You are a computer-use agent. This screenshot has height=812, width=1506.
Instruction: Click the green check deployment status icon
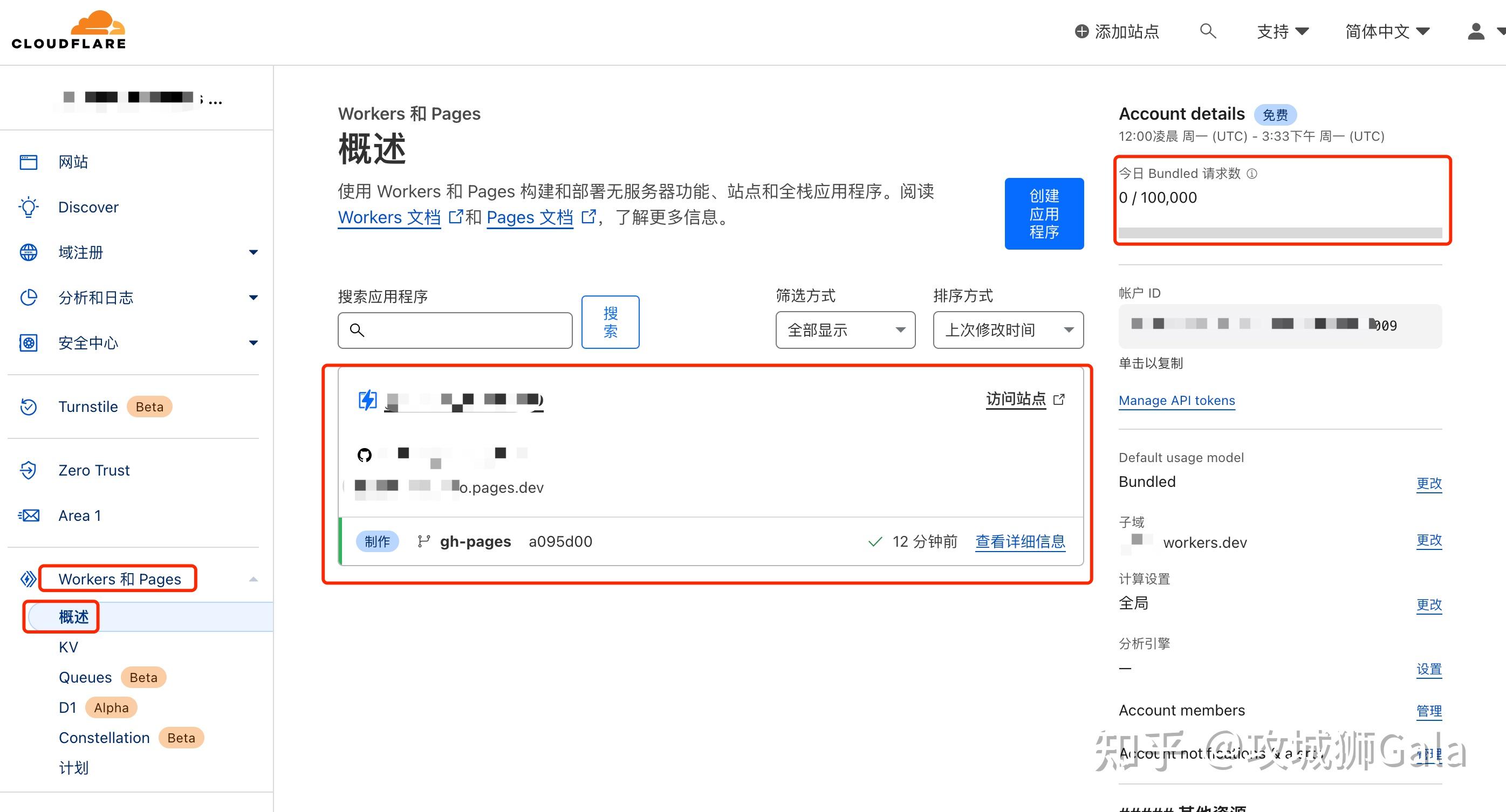tap(875, 542)
